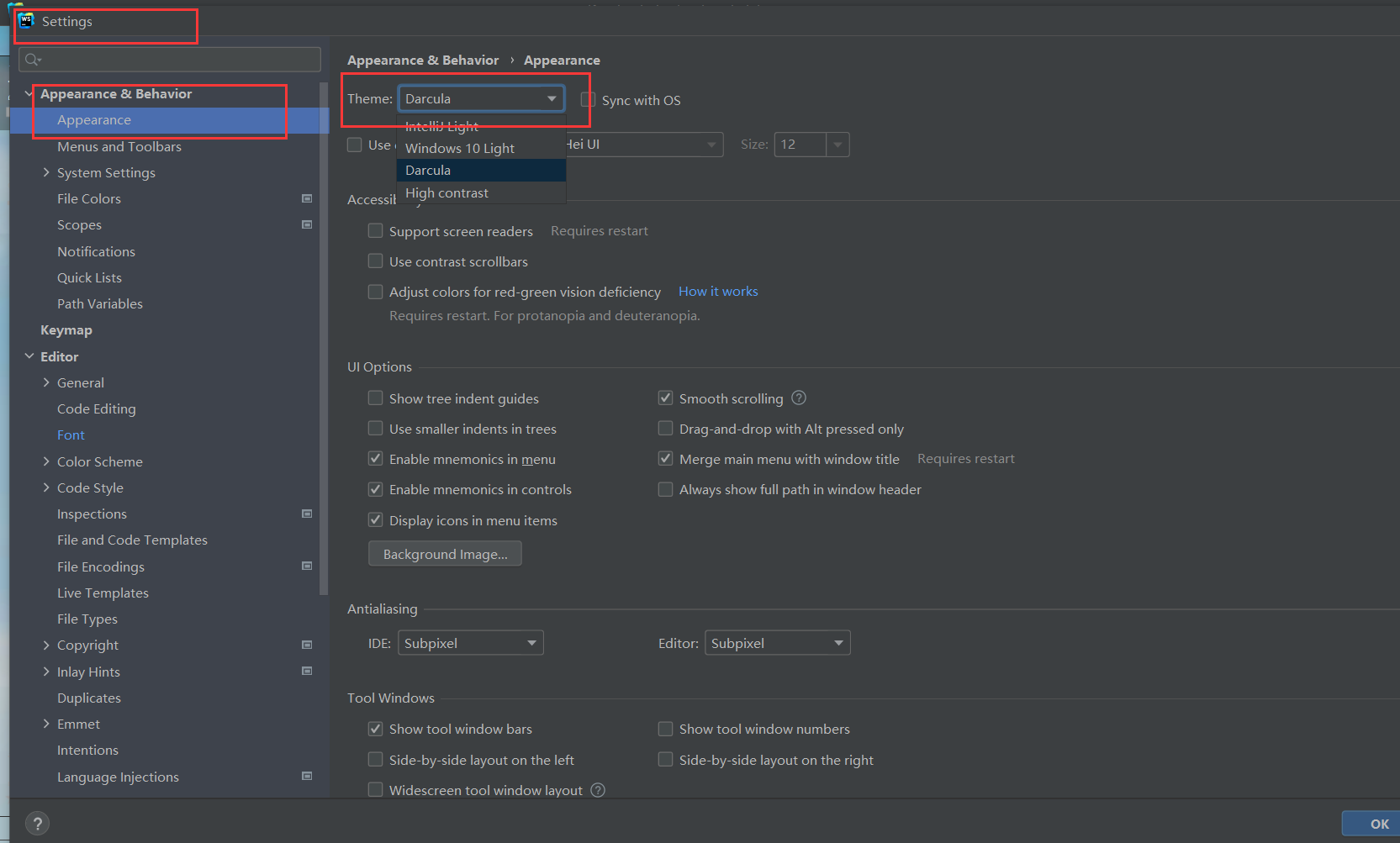The image size is (1400, 843).
Task: Click the project-level indicator icon beside File Colors
Action: (x=307, y=198)
